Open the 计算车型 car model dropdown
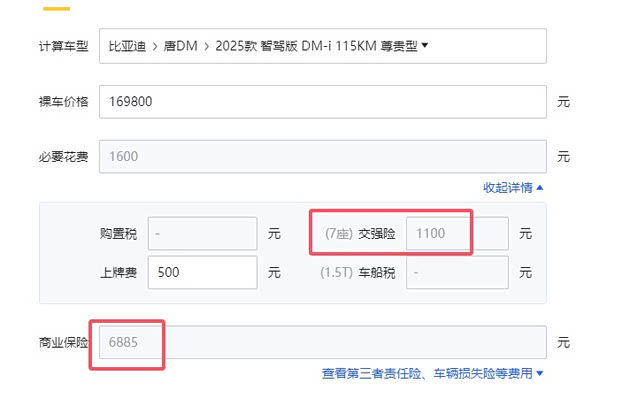The image size is (630, 406). (x=321, y=46)
